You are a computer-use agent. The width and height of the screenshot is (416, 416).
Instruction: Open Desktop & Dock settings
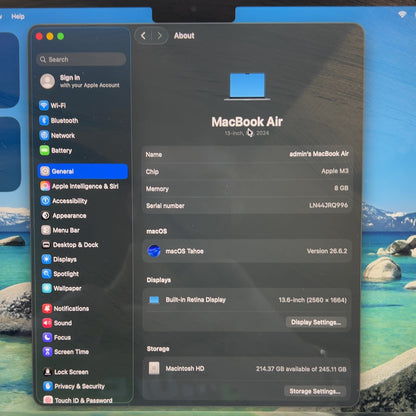click(x=70, y=245)
